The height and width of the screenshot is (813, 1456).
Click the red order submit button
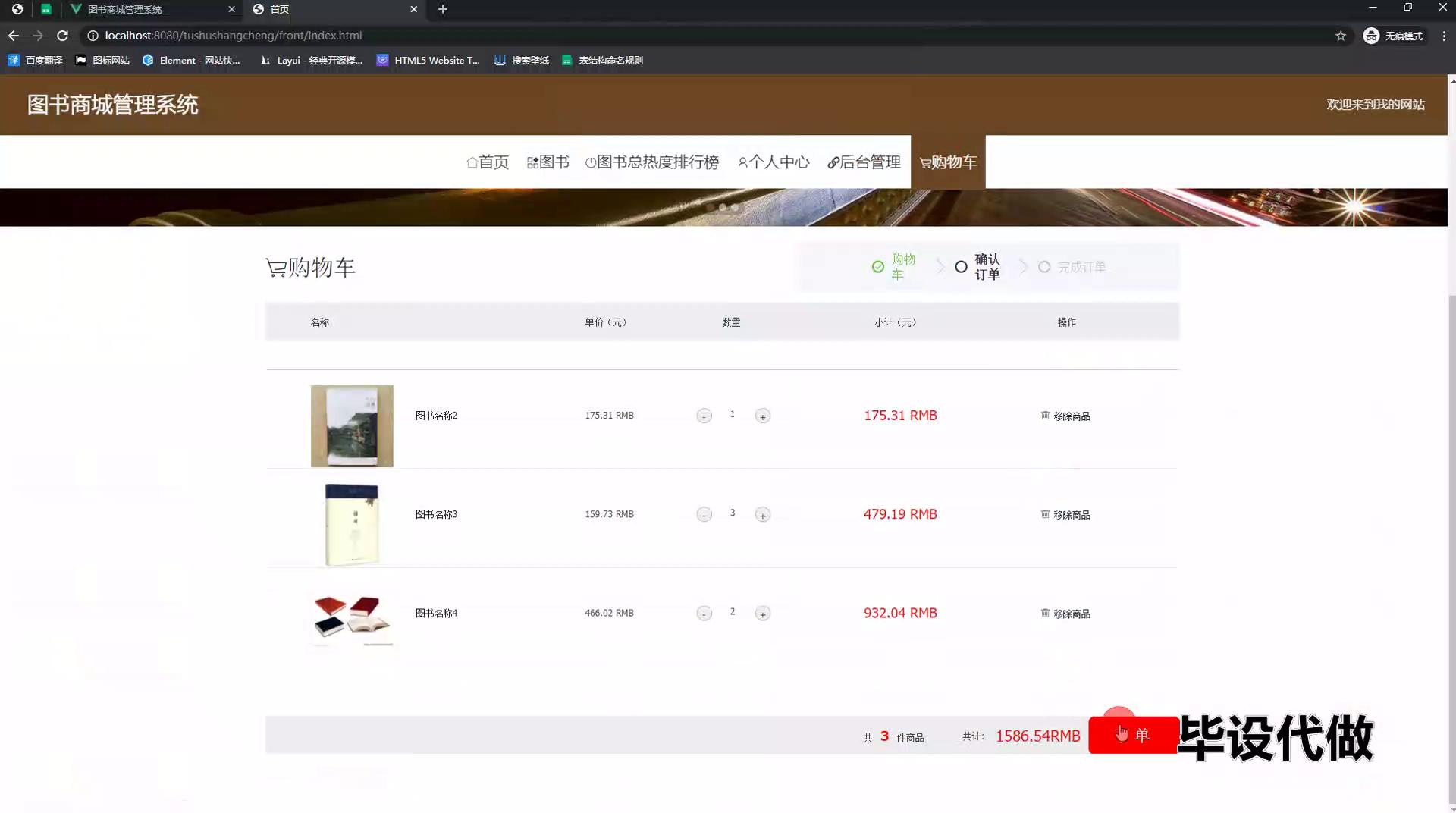click(x=1132, y=735)
